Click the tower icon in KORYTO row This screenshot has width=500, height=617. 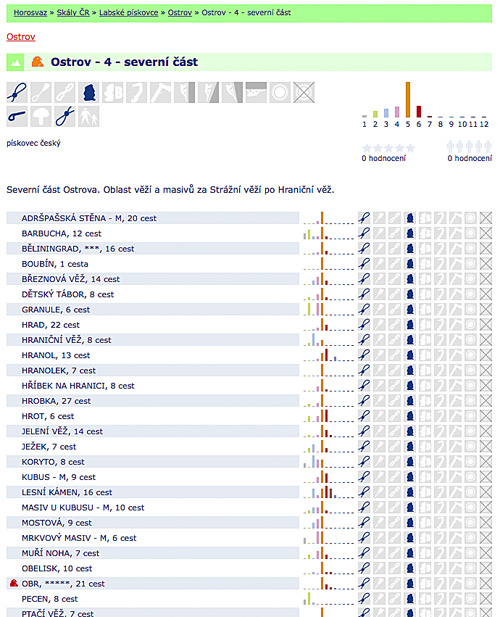click(410, 462)
